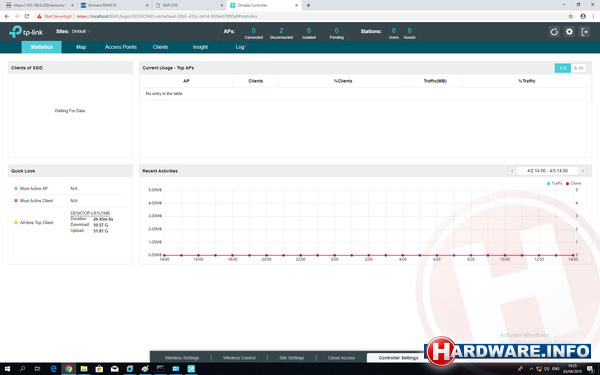Bookmark page with the star icon
This screenshot has height=375, width=600.
[570, 16]
